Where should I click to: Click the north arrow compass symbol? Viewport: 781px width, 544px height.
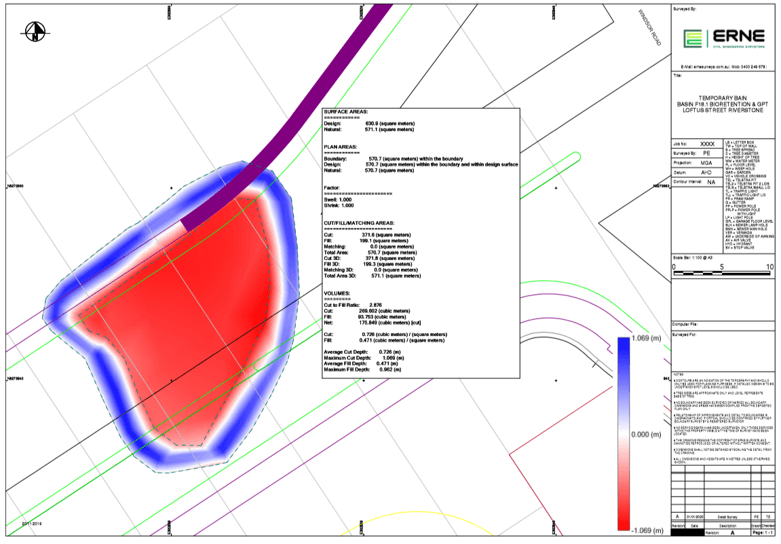pyautogui.click(x=37, y=32)
